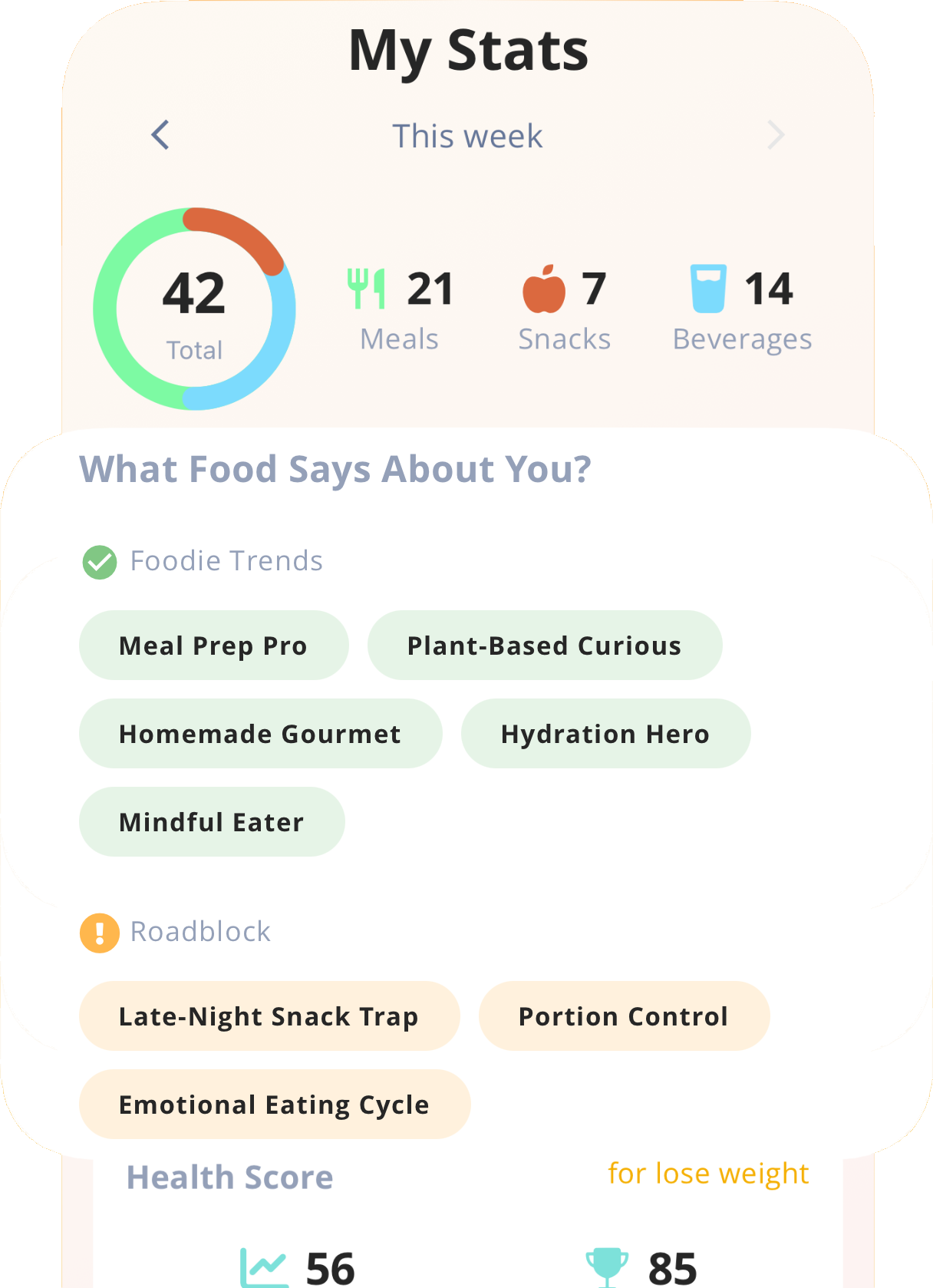Click the fork and knife Meals icon
Image resolution: width=933 pixels, height=1288 pixels.
pos(367,289)
